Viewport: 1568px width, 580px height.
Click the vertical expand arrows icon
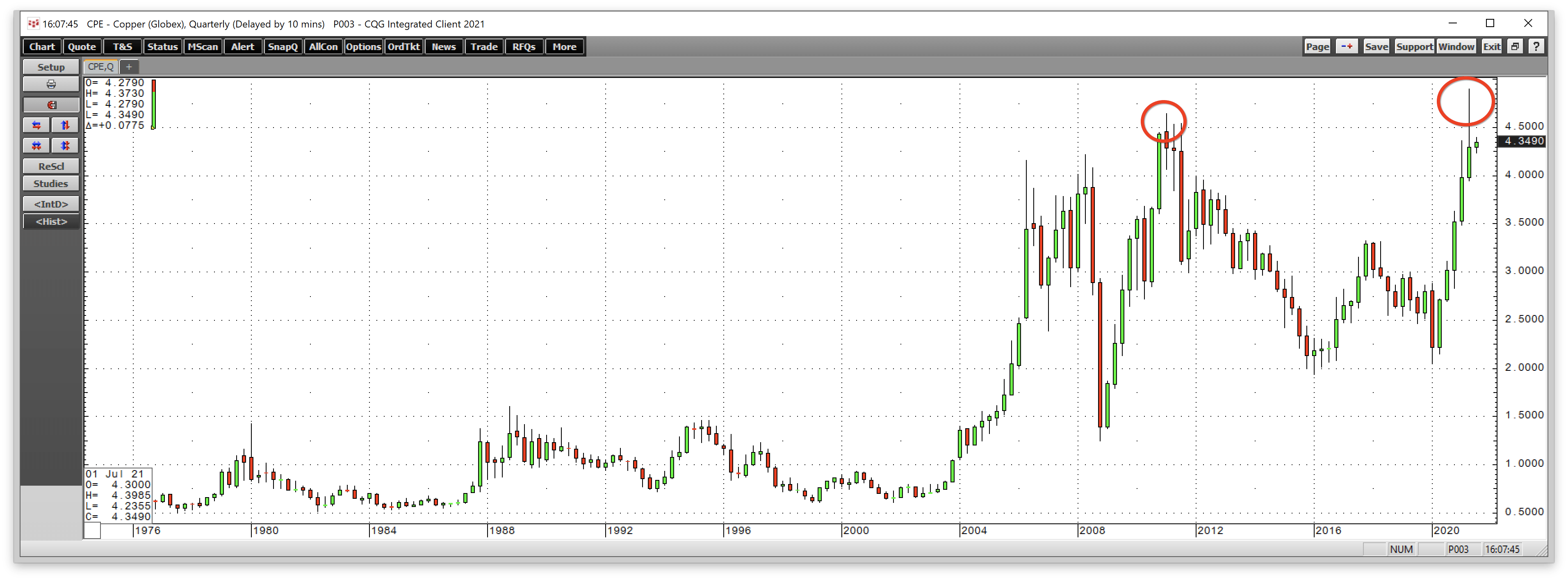pos(65,125)
